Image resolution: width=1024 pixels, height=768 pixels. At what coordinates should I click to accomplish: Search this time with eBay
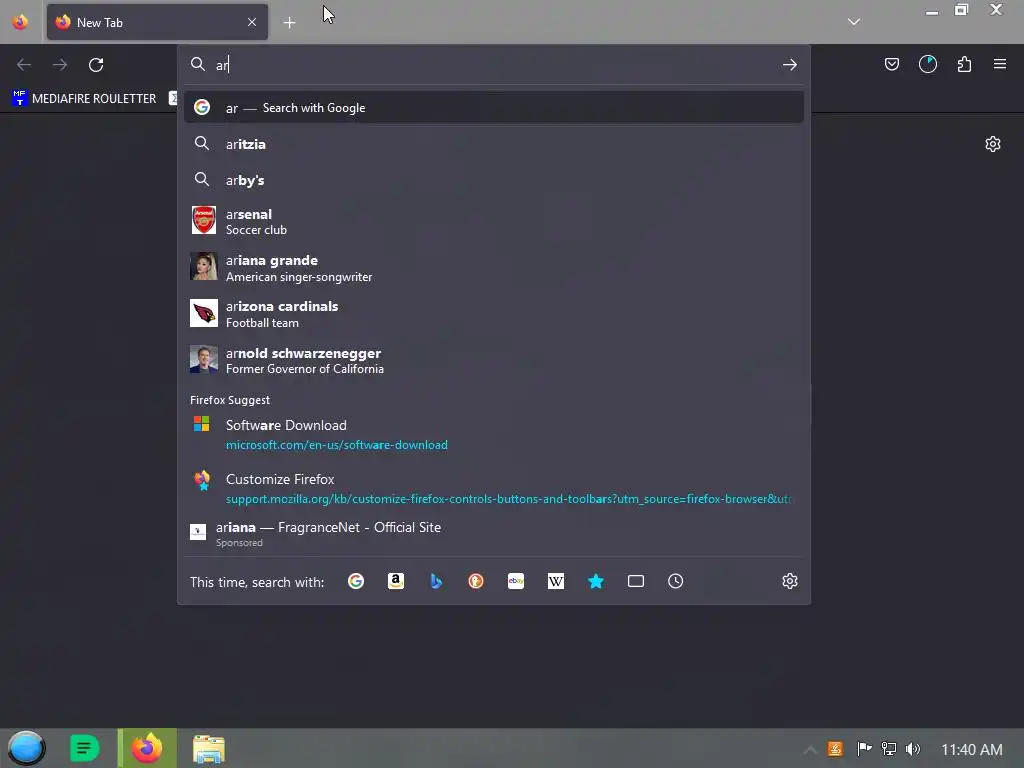[x=516, y=581]
